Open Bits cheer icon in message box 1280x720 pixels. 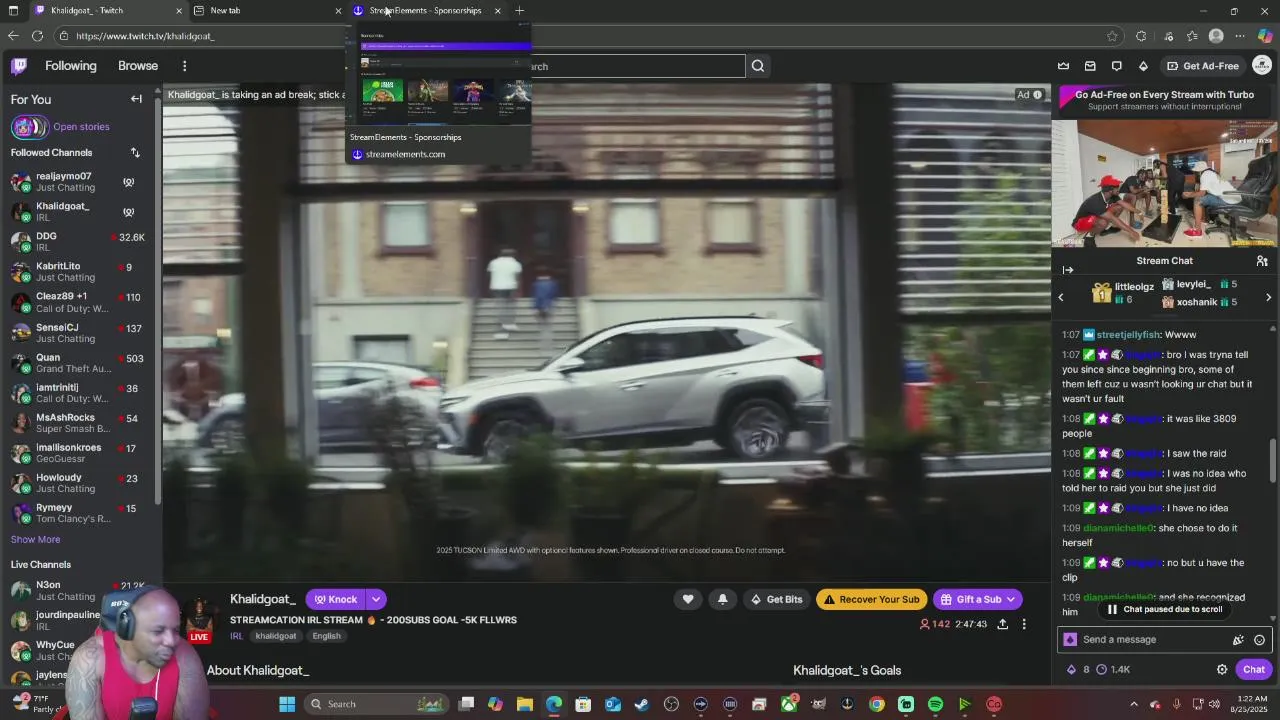[1238, 640]
